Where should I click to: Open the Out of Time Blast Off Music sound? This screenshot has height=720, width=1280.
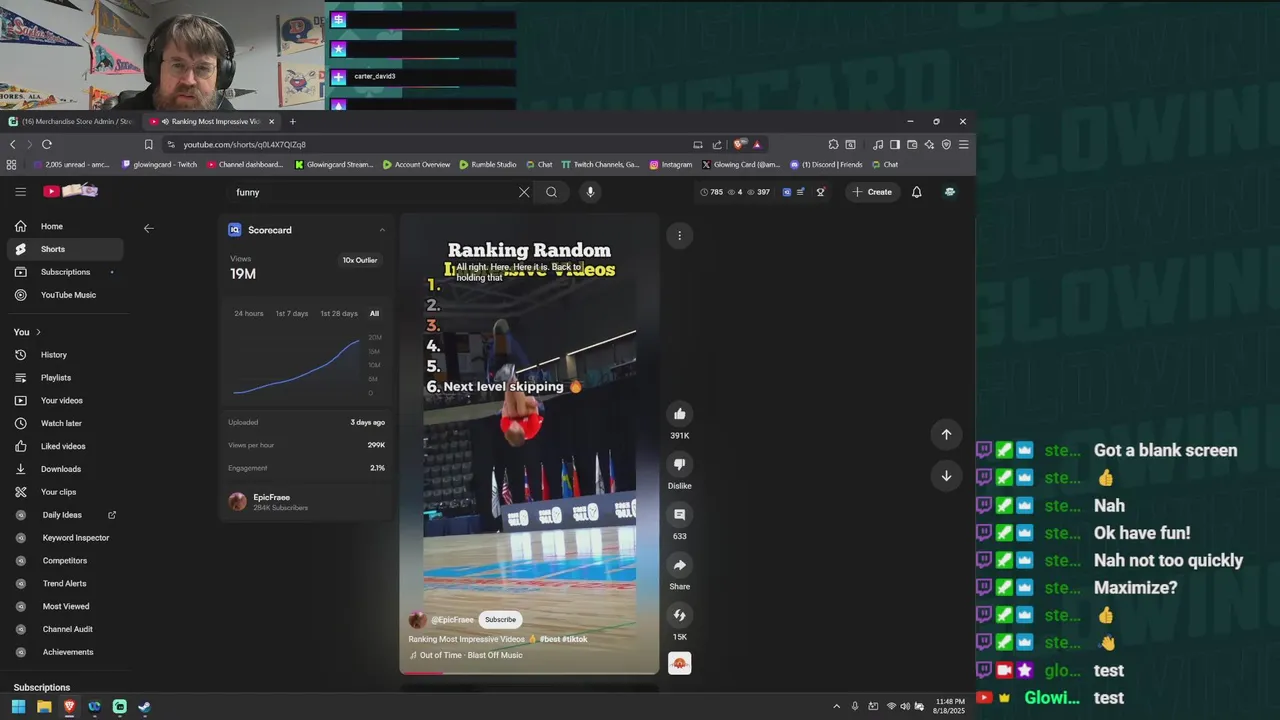471,655
